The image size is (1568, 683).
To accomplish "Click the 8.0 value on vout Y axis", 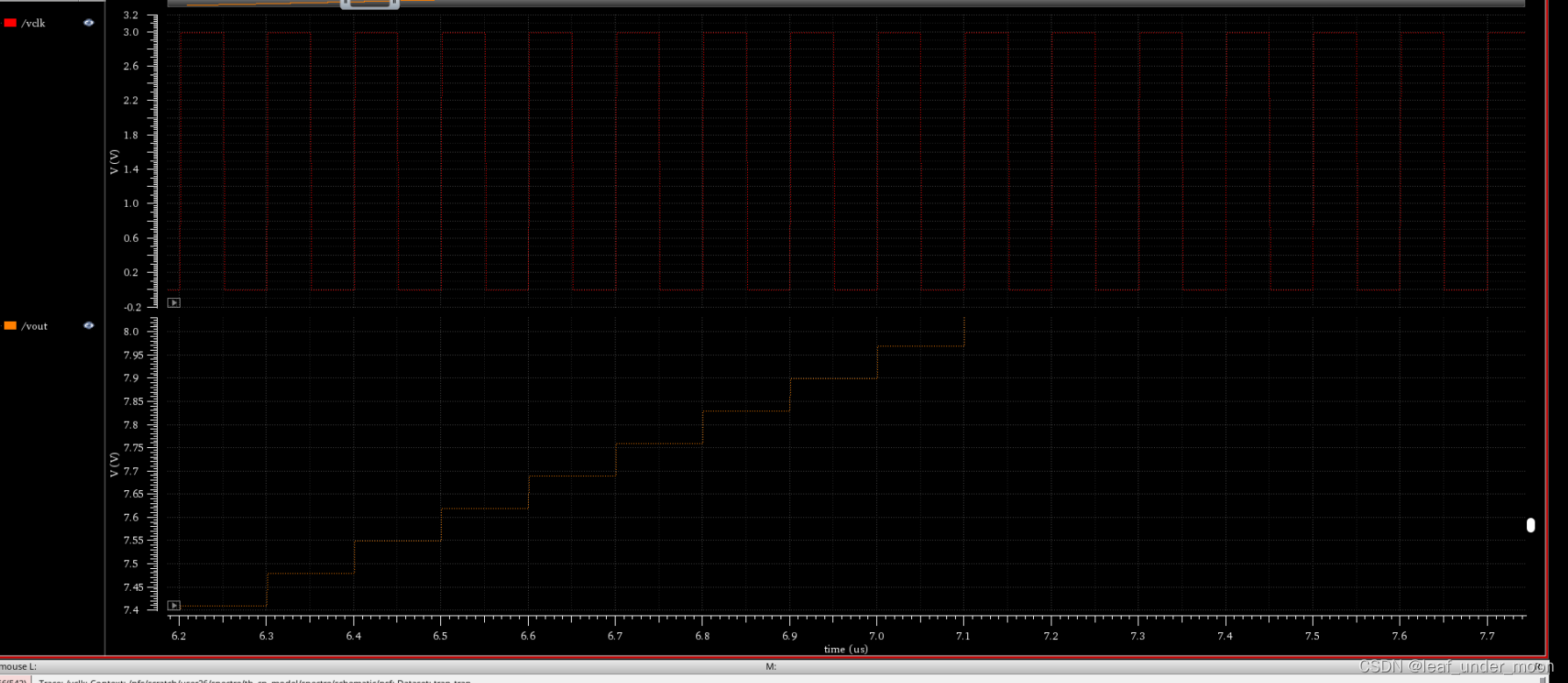I will point(131,331).
